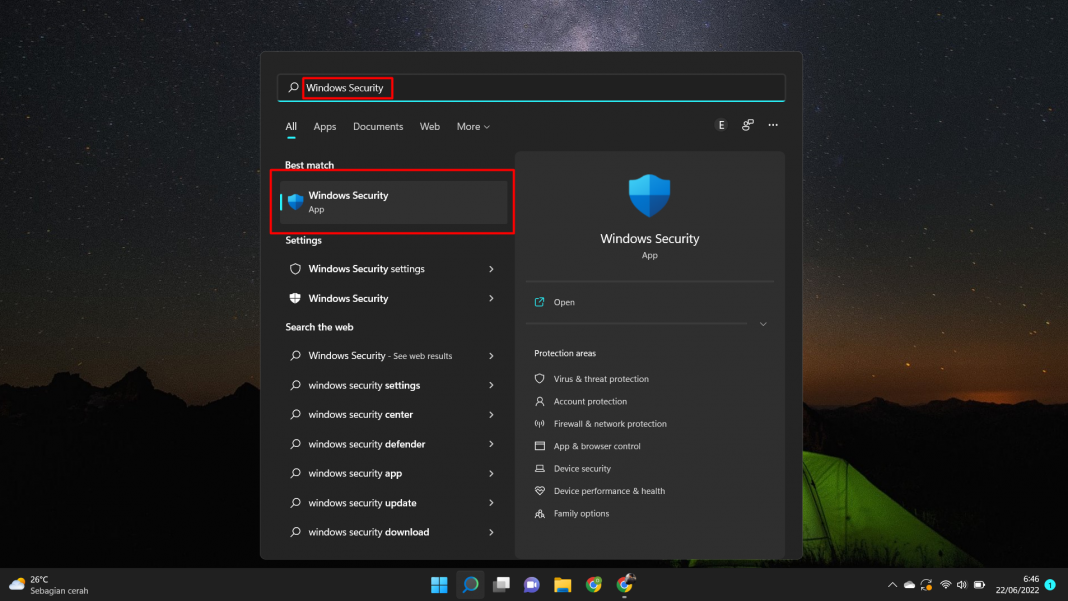Click the three-dot more options icon

point(773,126)
